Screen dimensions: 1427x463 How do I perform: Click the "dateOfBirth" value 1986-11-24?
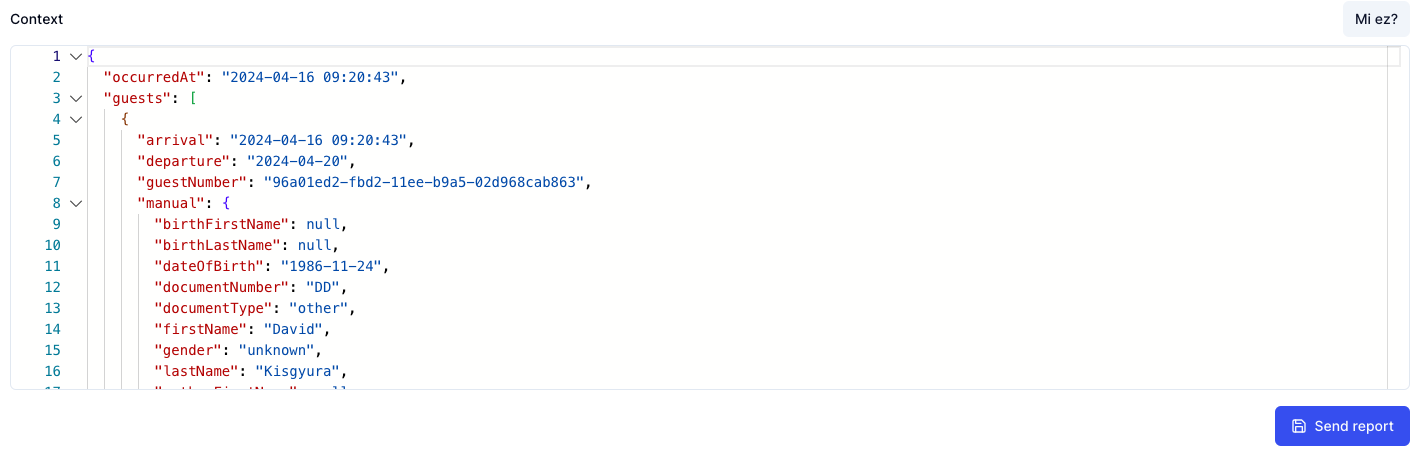[331, 266]
